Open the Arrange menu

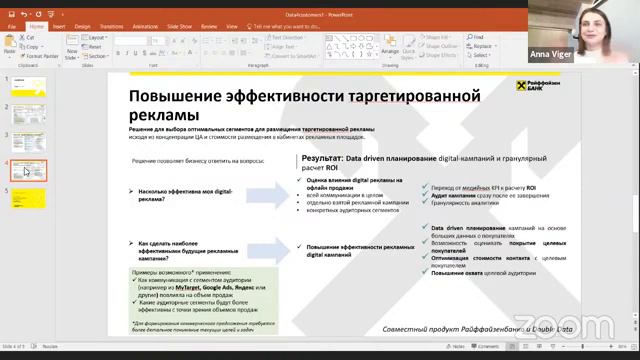pyautogui.click(x=390, y=45)
